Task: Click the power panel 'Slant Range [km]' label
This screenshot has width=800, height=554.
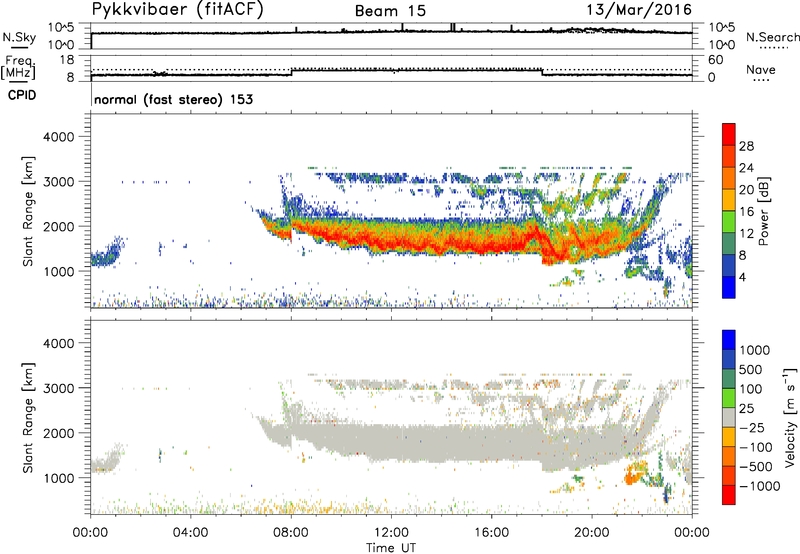Action: point(28,211)
